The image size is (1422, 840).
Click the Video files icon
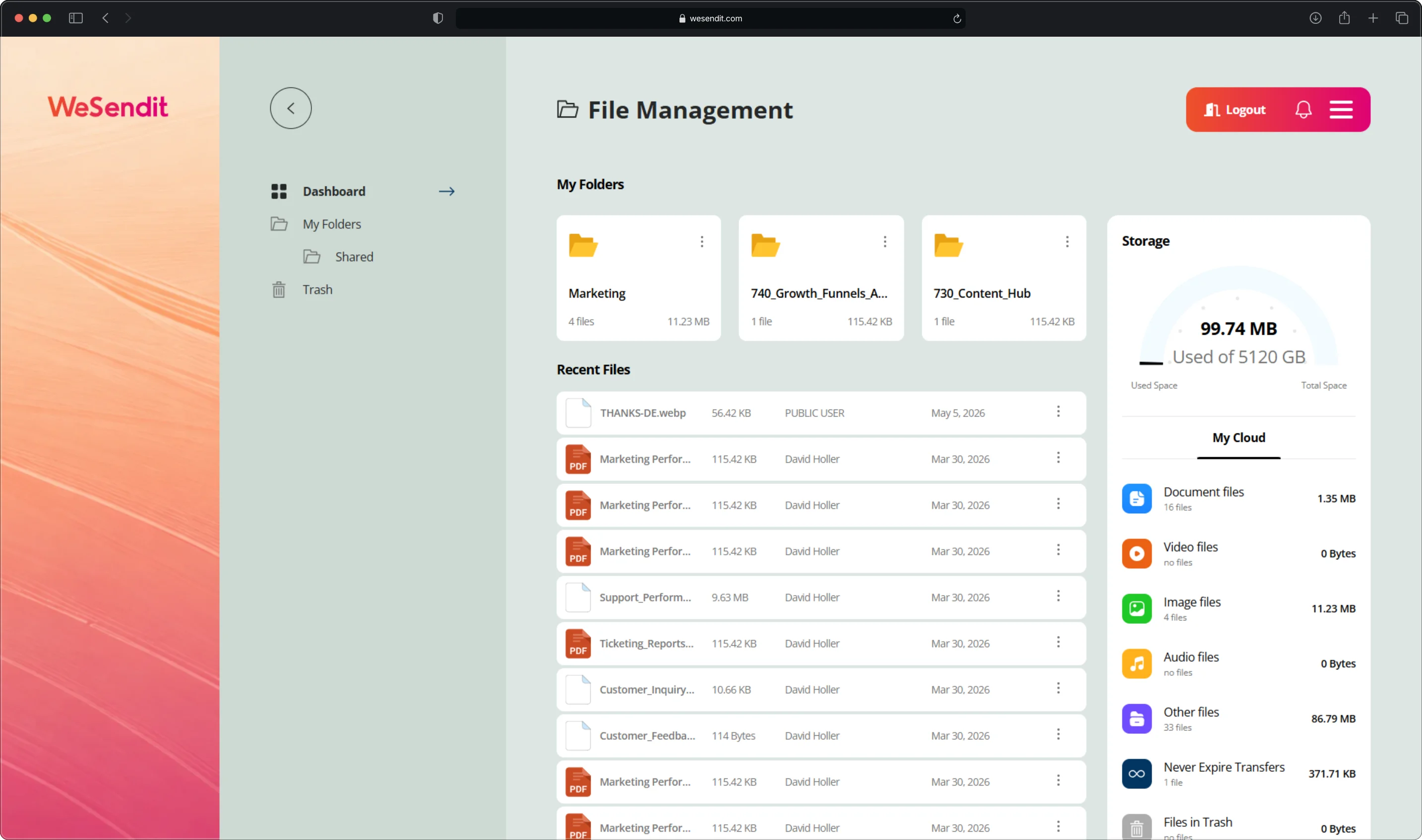(x=1137, y=553)
